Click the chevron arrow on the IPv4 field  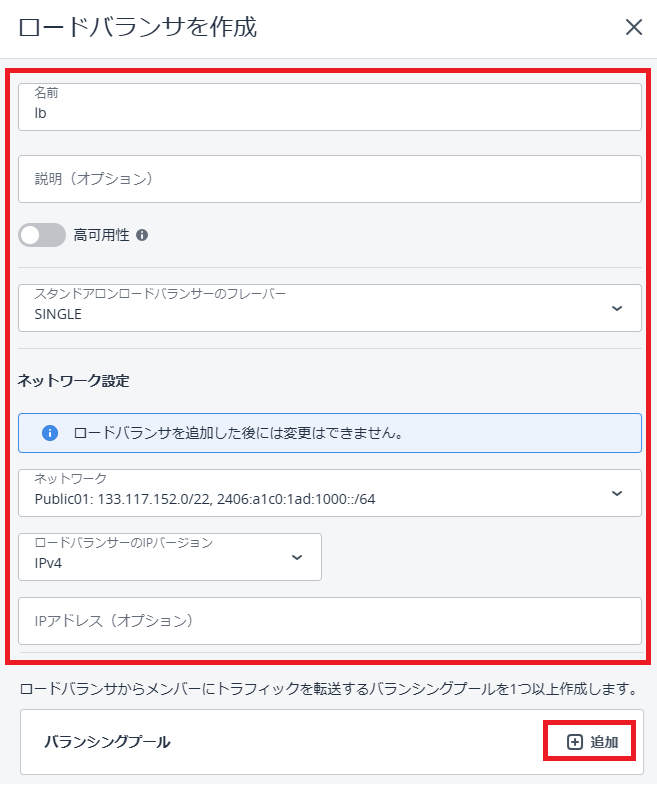pos(296,557)
